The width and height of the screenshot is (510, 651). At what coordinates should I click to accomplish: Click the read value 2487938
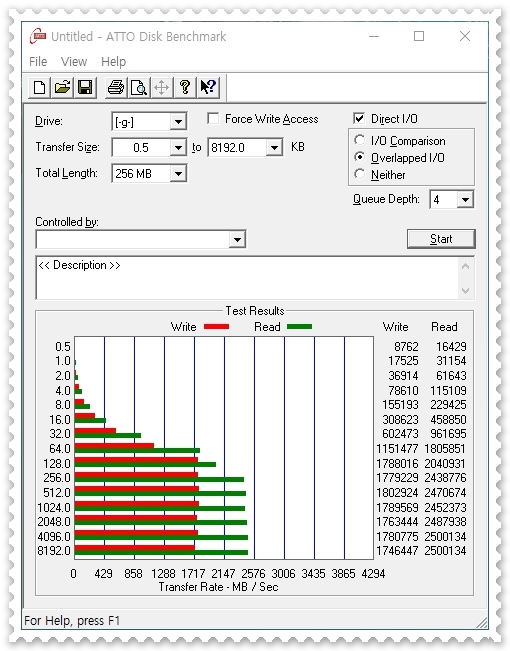click(445, 522)
